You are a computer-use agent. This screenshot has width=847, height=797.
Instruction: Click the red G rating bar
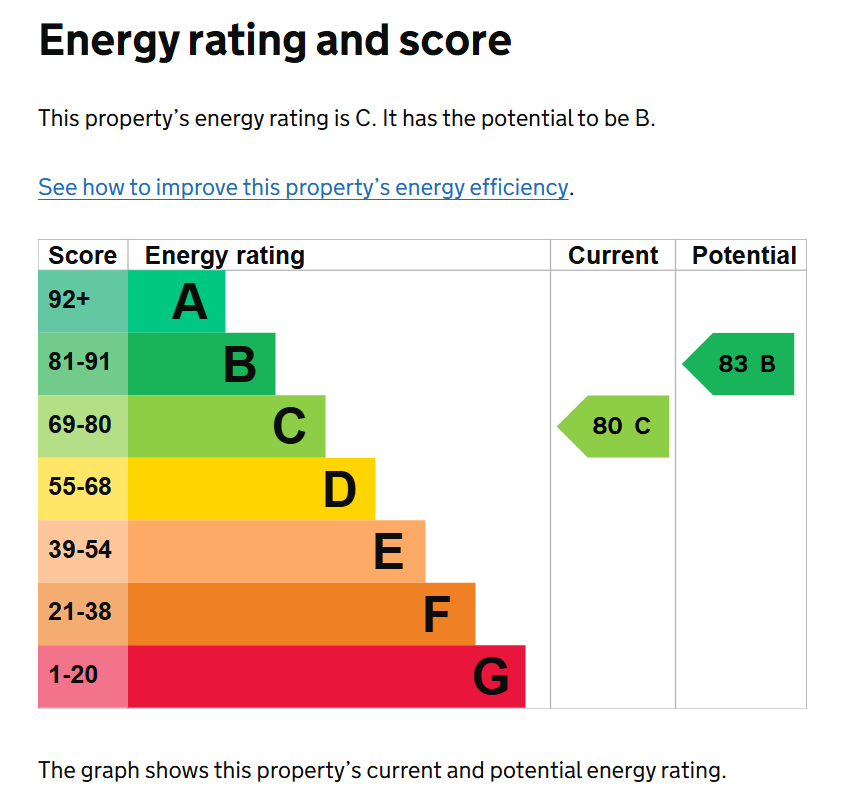tap(327, 677)
